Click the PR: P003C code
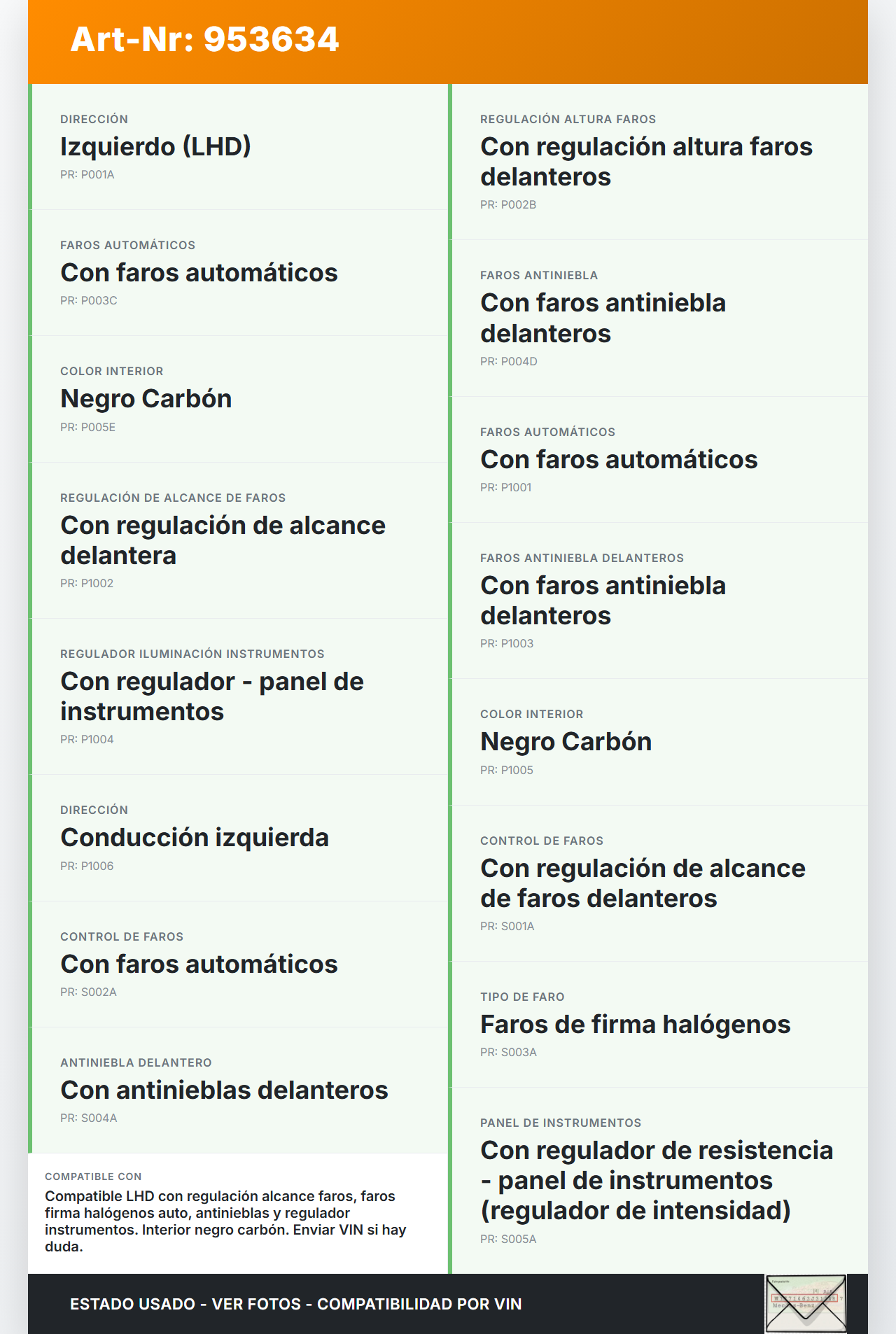 [x=89, y=301]
